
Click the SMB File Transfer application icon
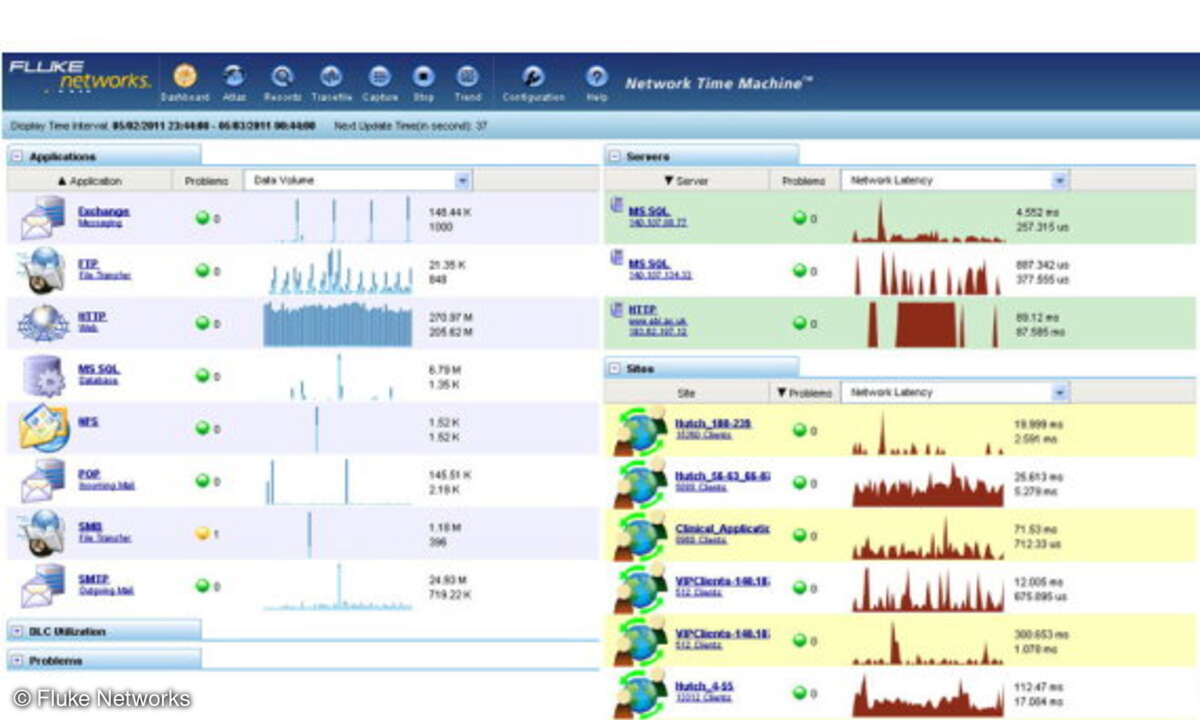tap(44, 533)
